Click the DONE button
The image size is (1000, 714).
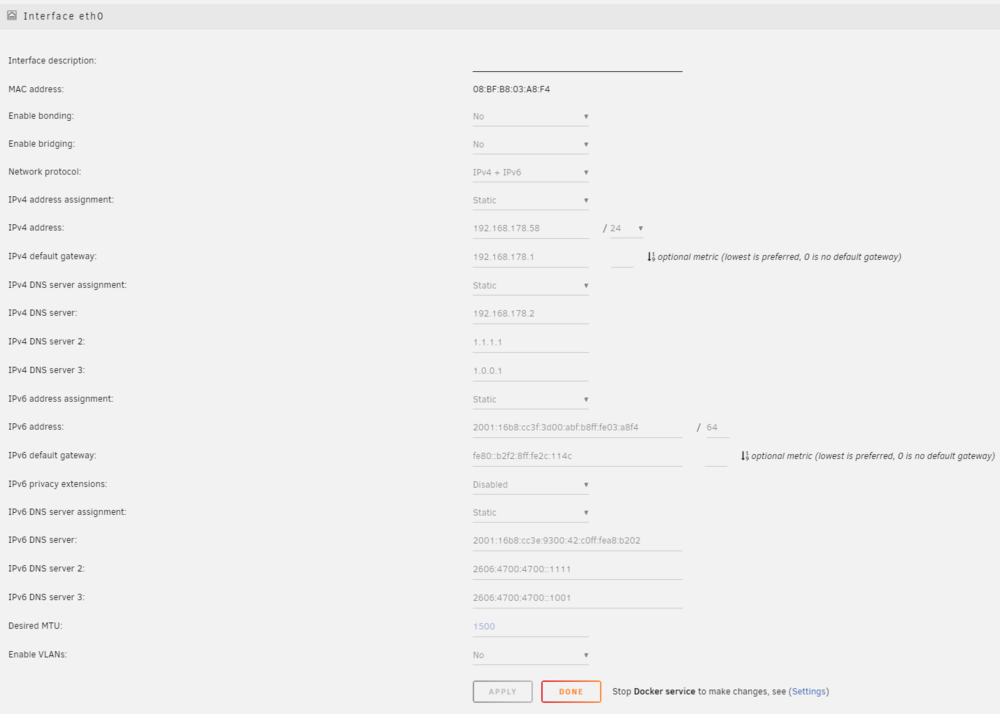(571, 692)
